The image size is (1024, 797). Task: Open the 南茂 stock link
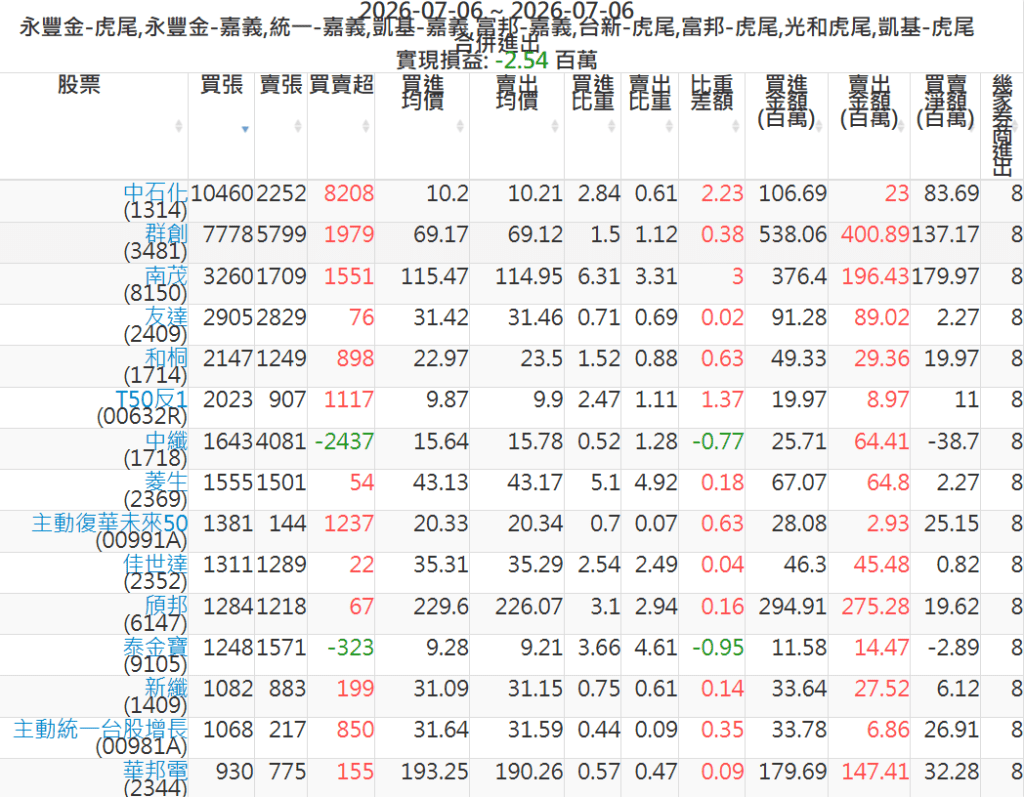pyautogui.click(x=166, y=275)
